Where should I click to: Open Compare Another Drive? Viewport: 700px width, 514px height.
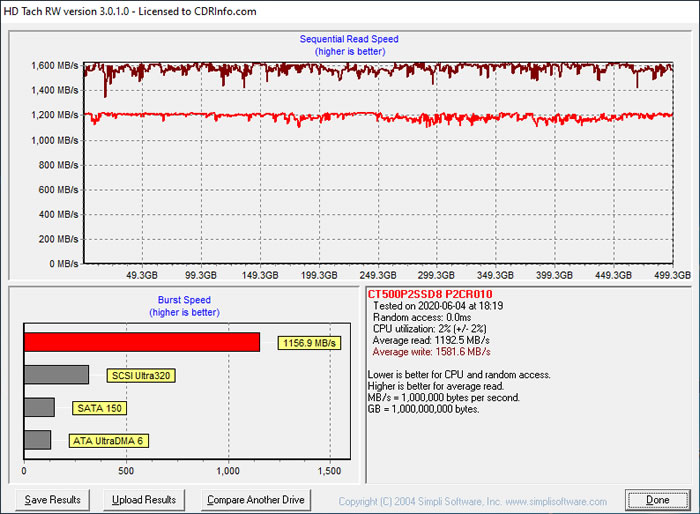click(x=255, y=499)
